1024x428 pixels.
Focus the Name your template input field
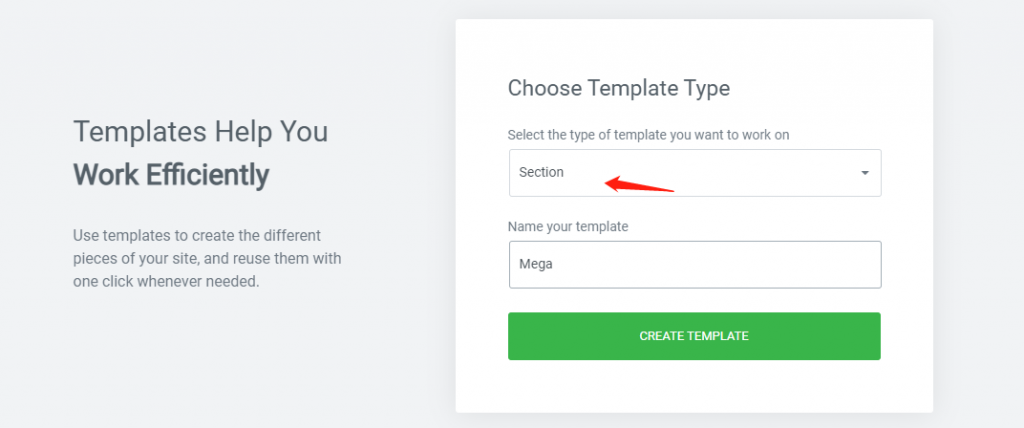tap(695, 265)
